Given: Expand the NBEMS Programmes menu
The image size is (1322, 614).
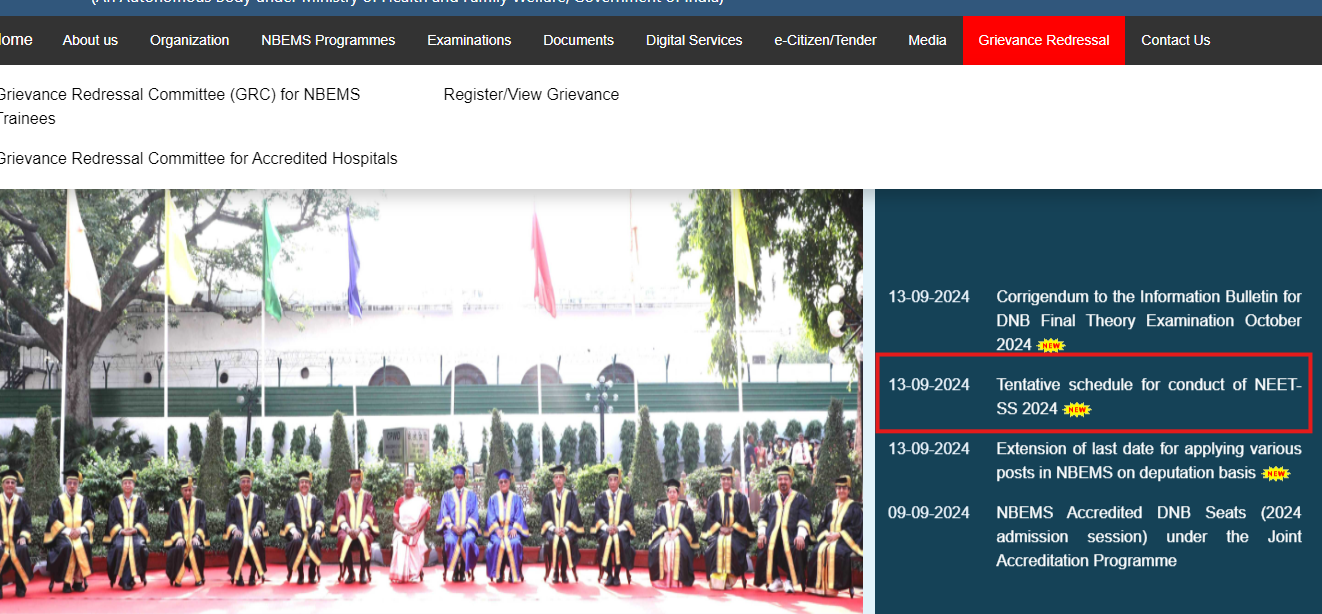Looking at the screenshot, I should pyautogui.click(x=328, y=40).
